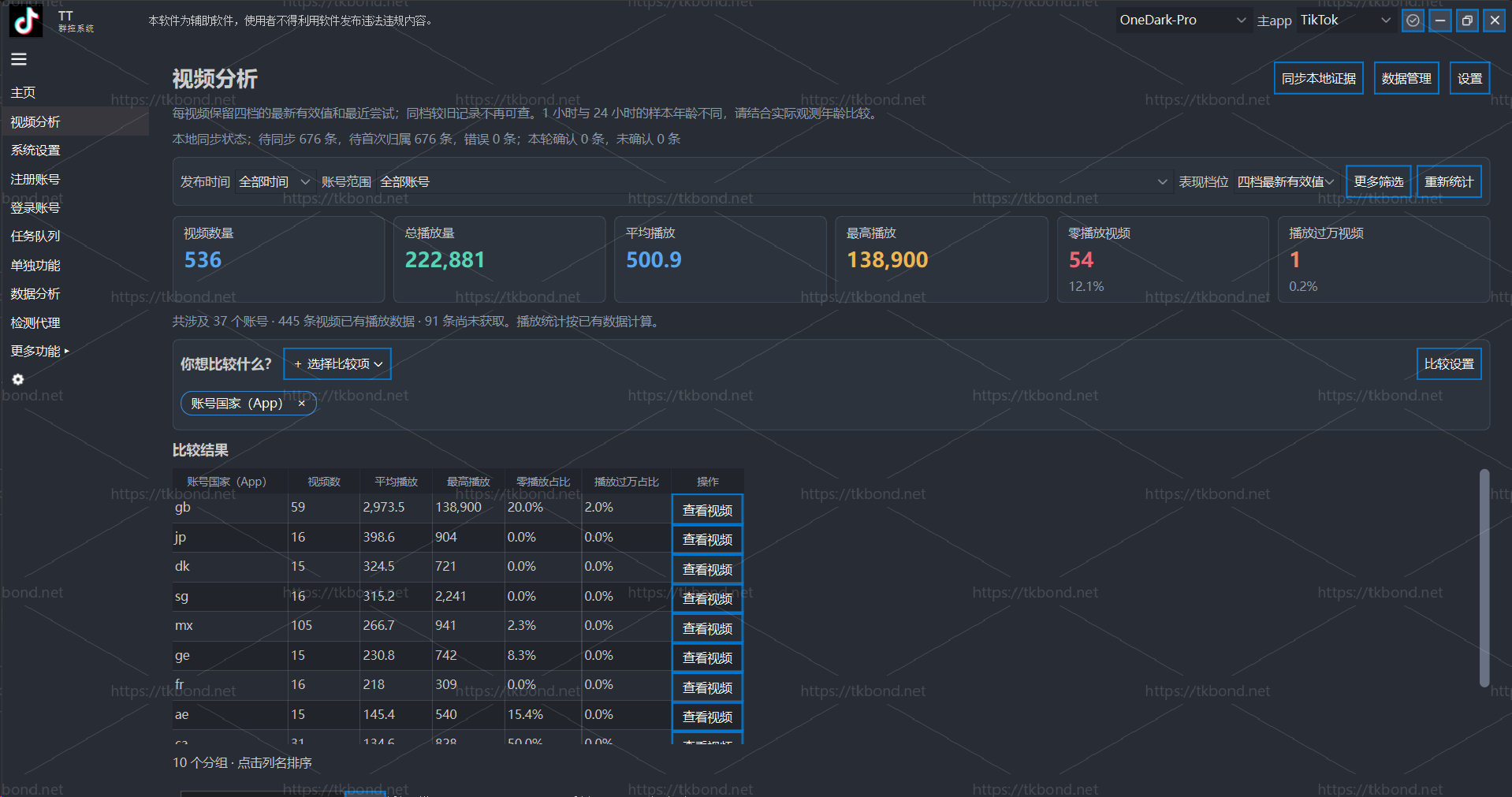
Task: Click the 更多筛选 button
Action: click(x=1379, y=181)
